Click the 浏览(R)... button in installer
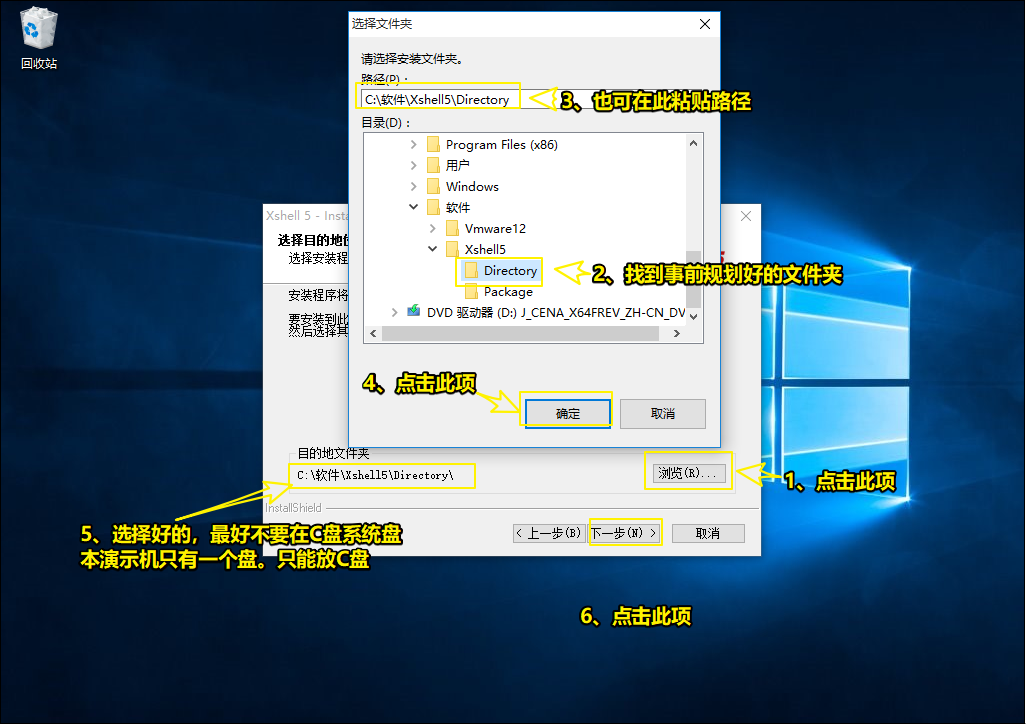The height and width of the screenshot is (724, 1026). [689, 473]
